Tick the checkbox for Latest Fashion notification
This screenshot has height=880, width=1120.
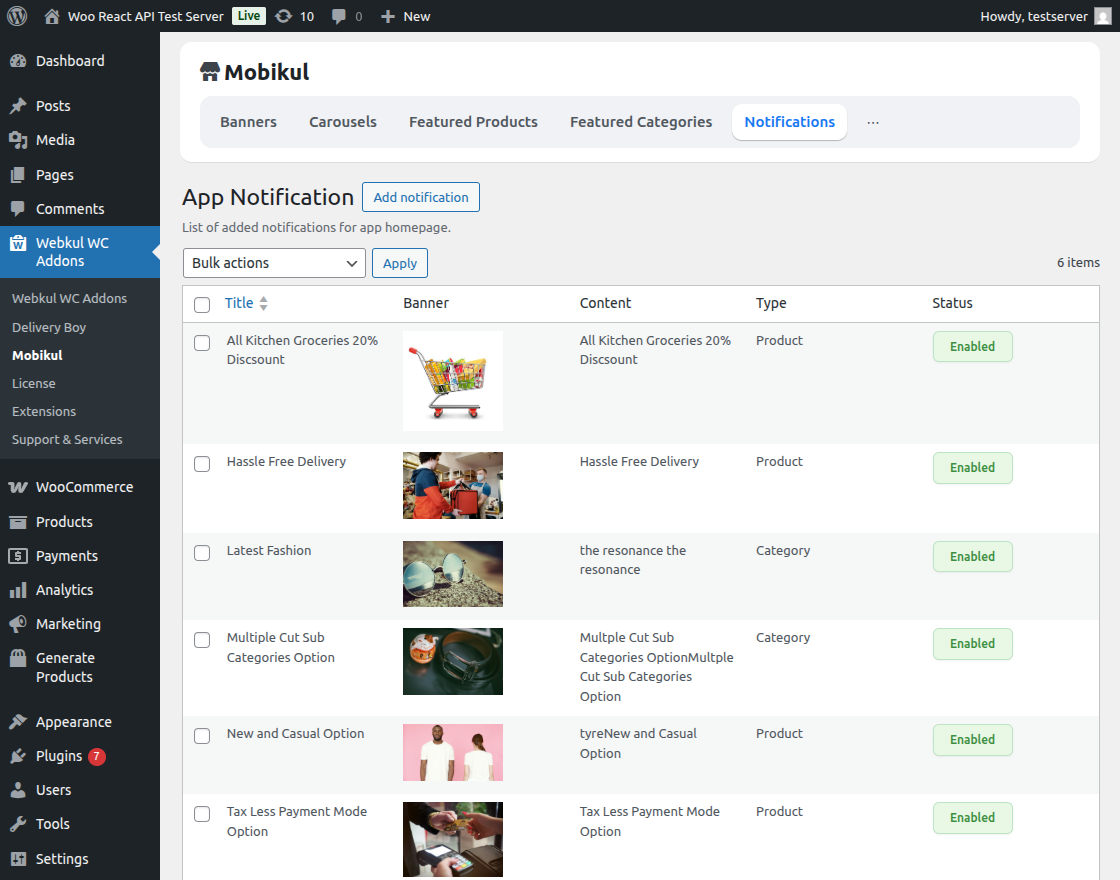[202, 553]
